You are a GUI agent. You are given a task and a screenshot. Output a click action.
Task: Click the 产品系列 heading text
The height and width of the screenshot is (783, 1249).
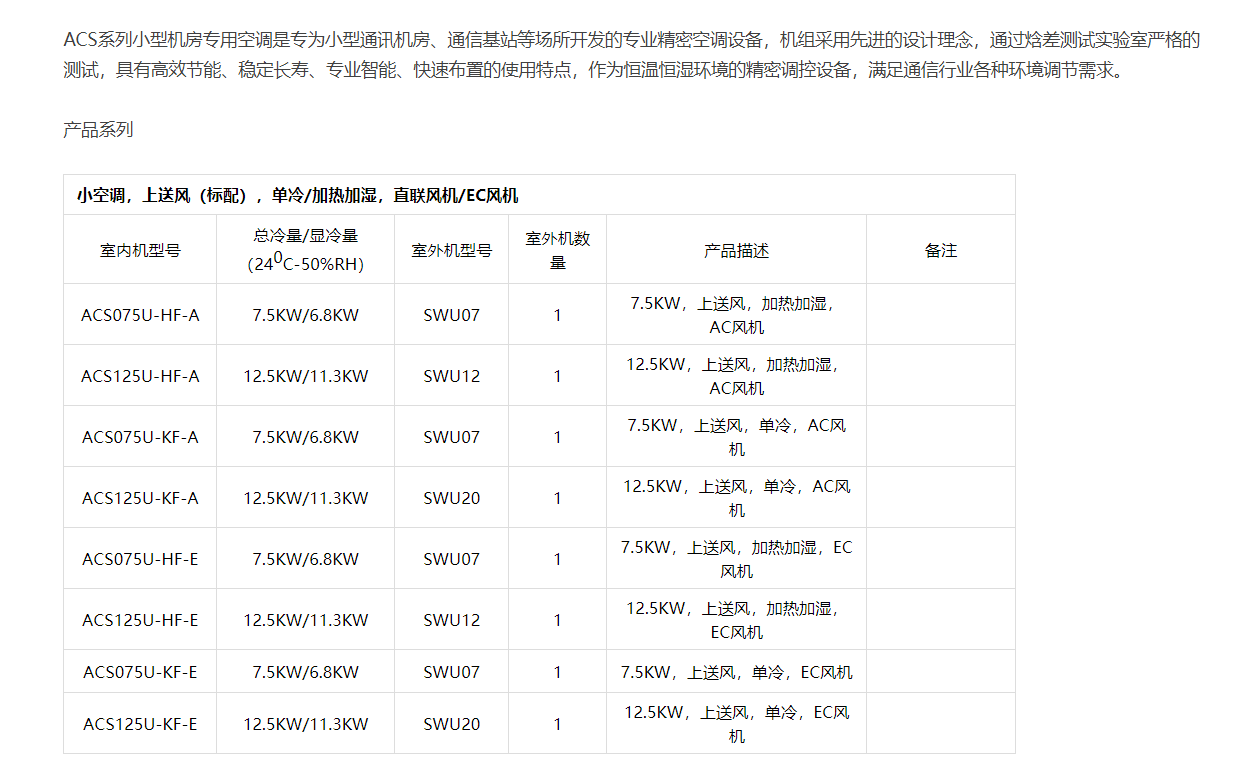98,130
